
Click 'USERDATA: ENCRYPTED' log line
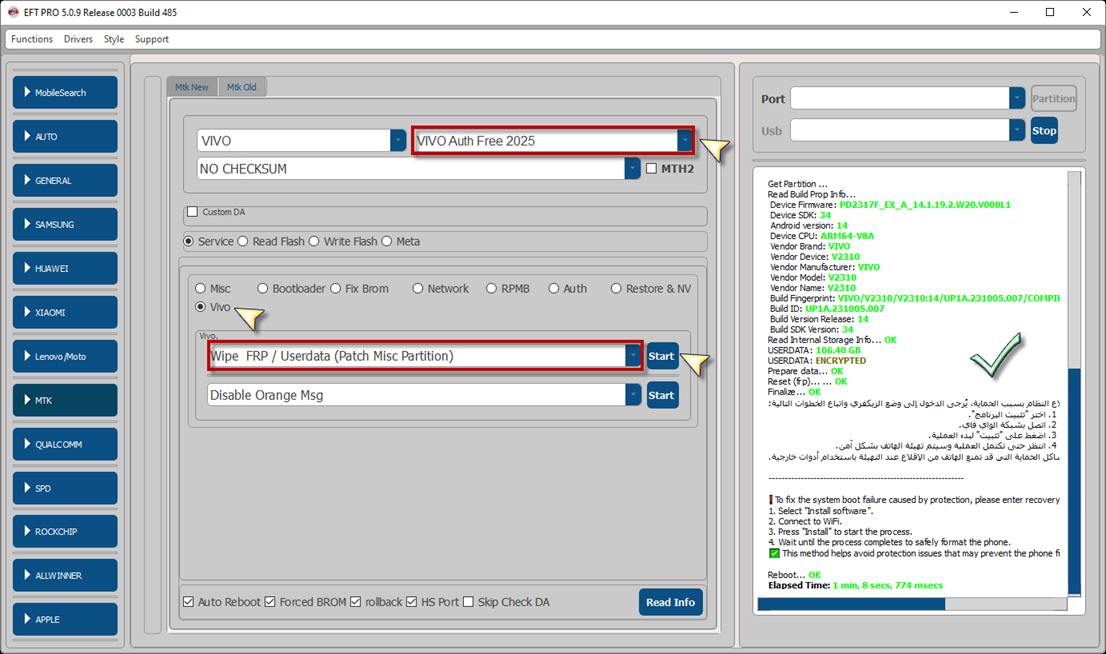(x=817, y=361)
